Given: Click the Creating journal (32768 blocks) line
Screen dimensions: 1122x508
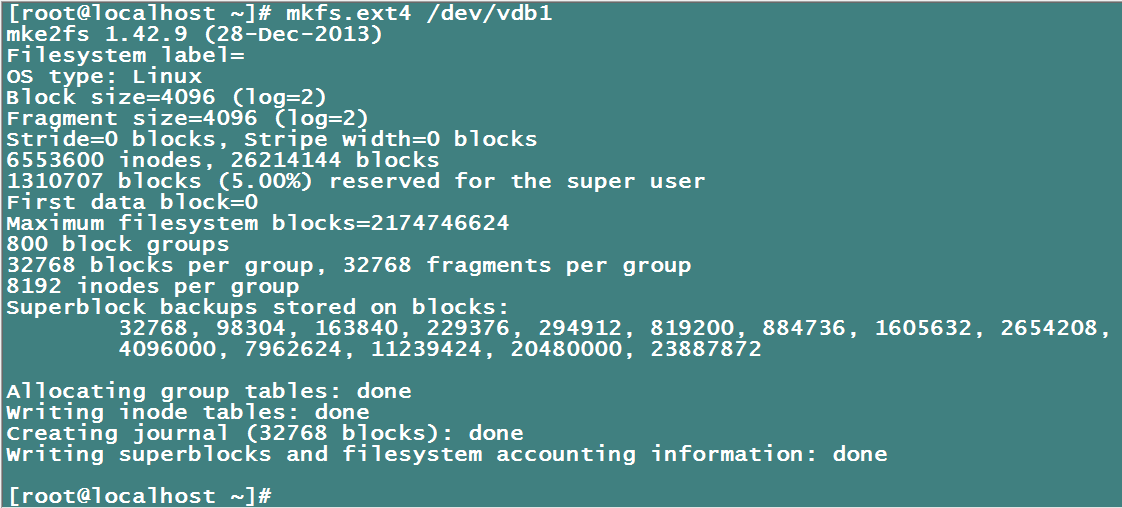Looking at the screenshot, I should point(264,433).
